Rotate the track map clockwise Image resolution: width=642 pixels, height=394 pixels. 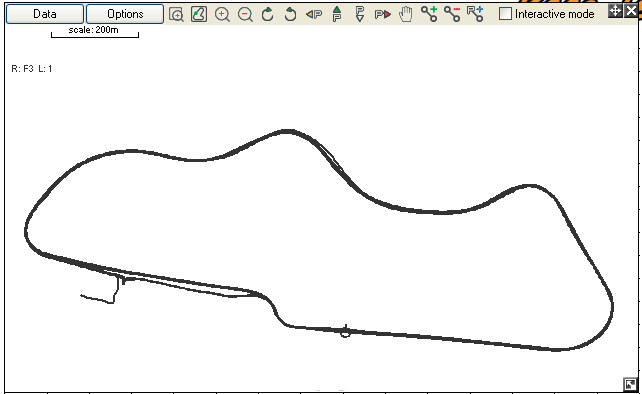(268, 14)
